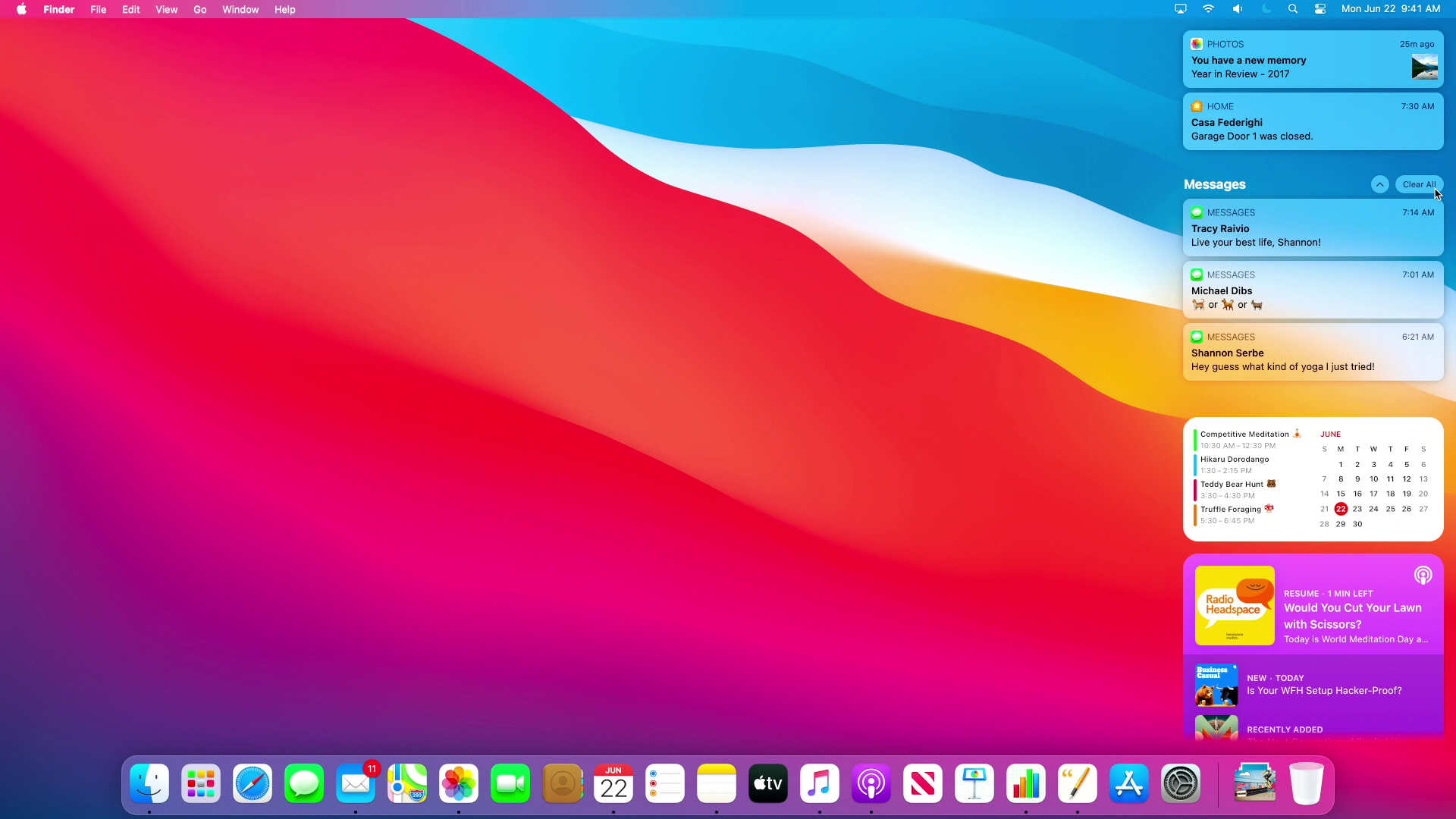The image size is (1456, 819).
Task: Open Calendar showing JUN 22 in Dock
Action: pyautogui.click(x=613, y=783)
